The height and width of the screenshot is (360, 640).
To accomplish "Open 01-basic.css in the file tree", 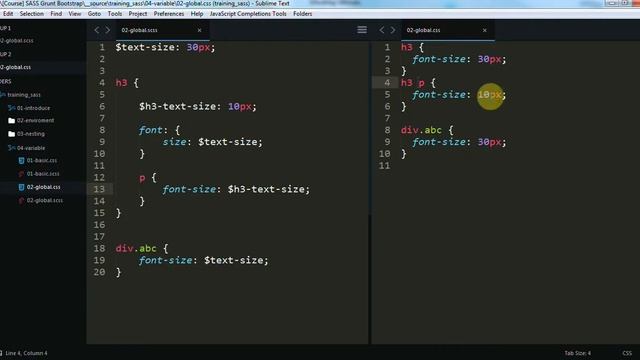I will click(42, 160).
